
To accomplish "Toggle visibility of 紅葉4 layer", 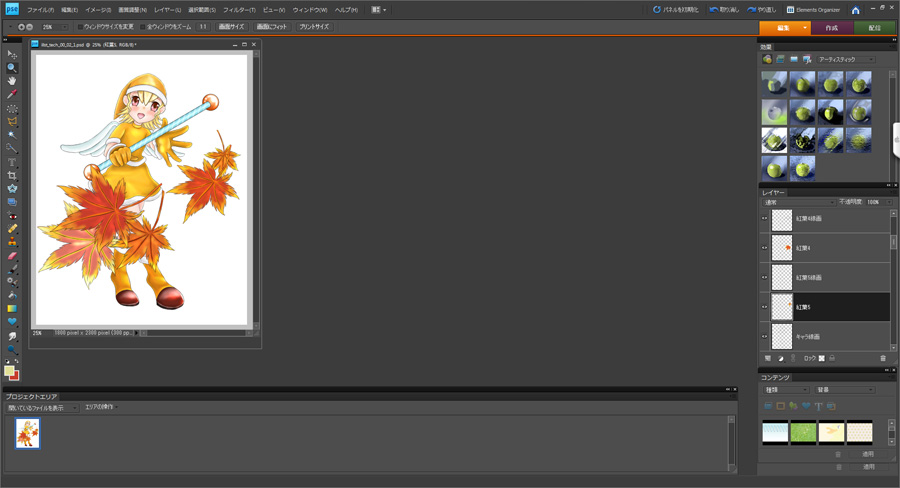I will click(764, 247).
